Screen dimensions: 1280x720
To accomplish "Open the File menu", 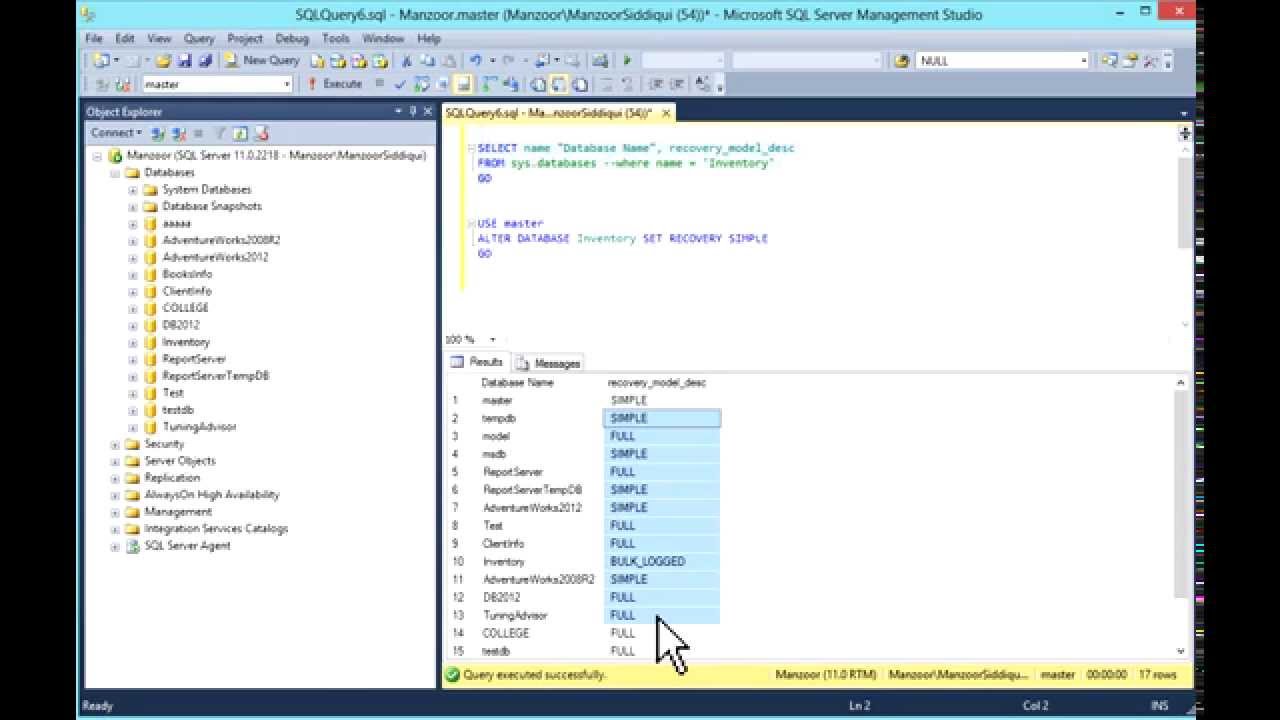I will (x=94, y=38).
